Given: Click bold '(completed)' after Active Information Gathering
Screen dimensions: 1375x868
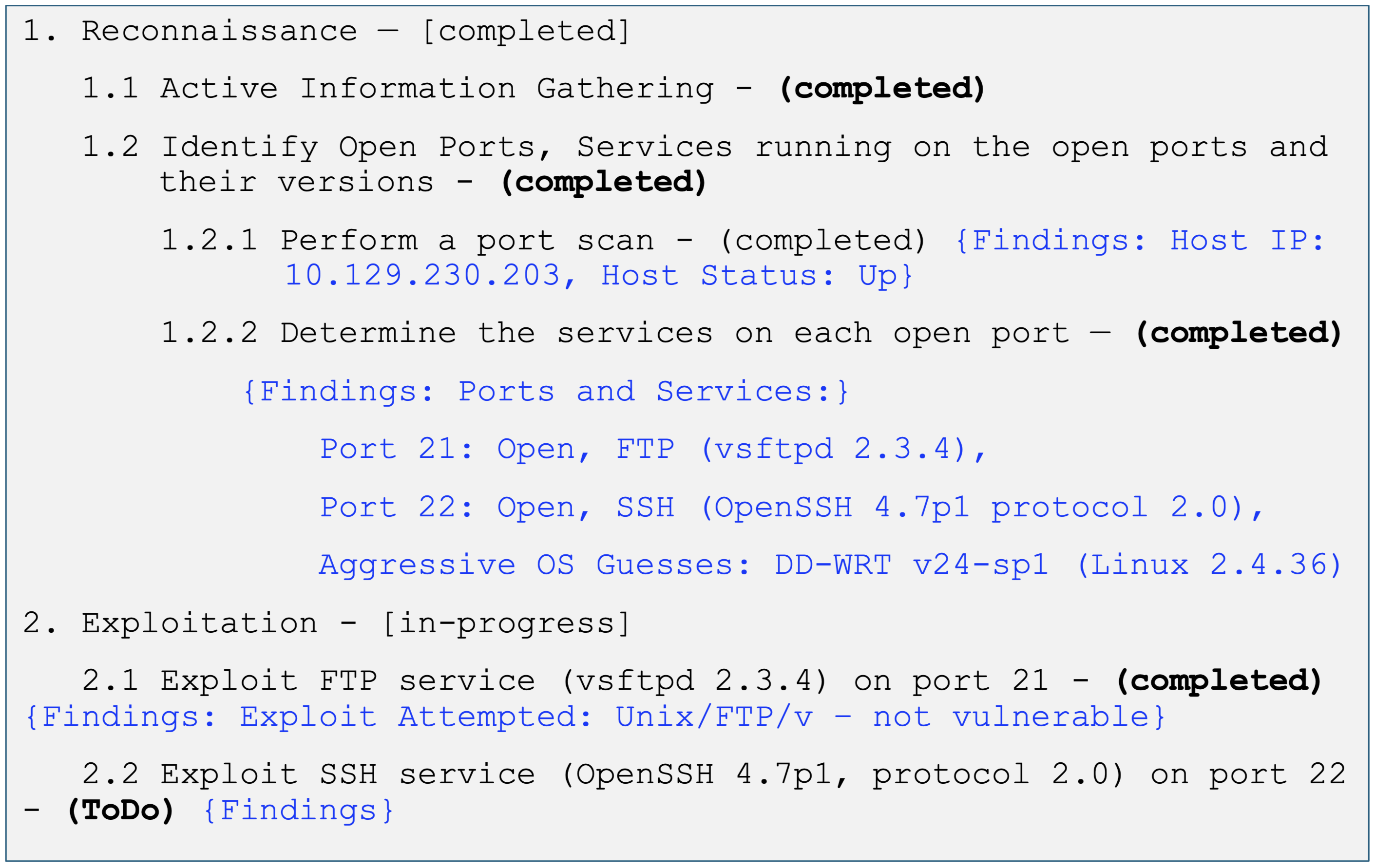Looking at the screenshot, I should [882, 89].
